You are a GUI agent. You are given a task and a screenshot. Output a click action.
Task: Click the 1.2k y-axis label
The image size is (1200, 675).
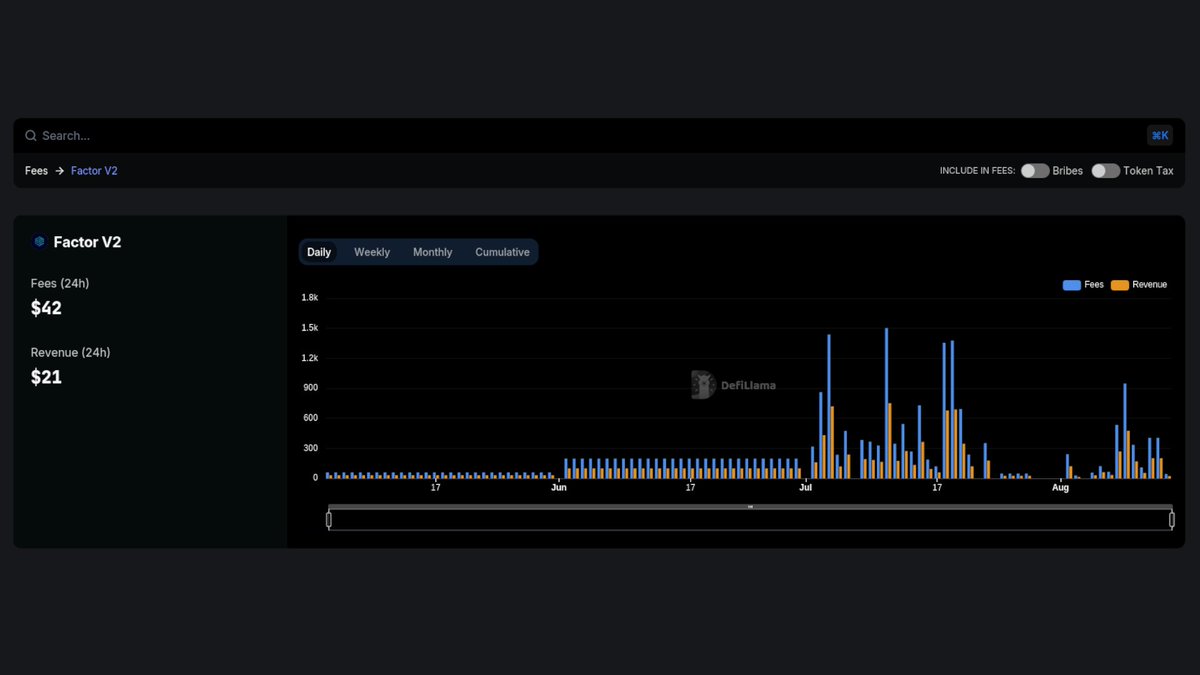[310, 358]
